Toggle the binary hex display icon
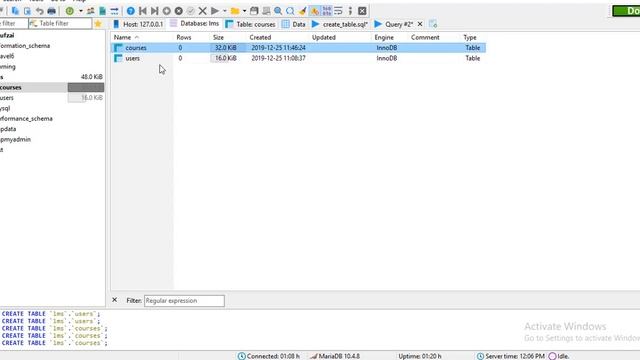 tap(327, 11)
